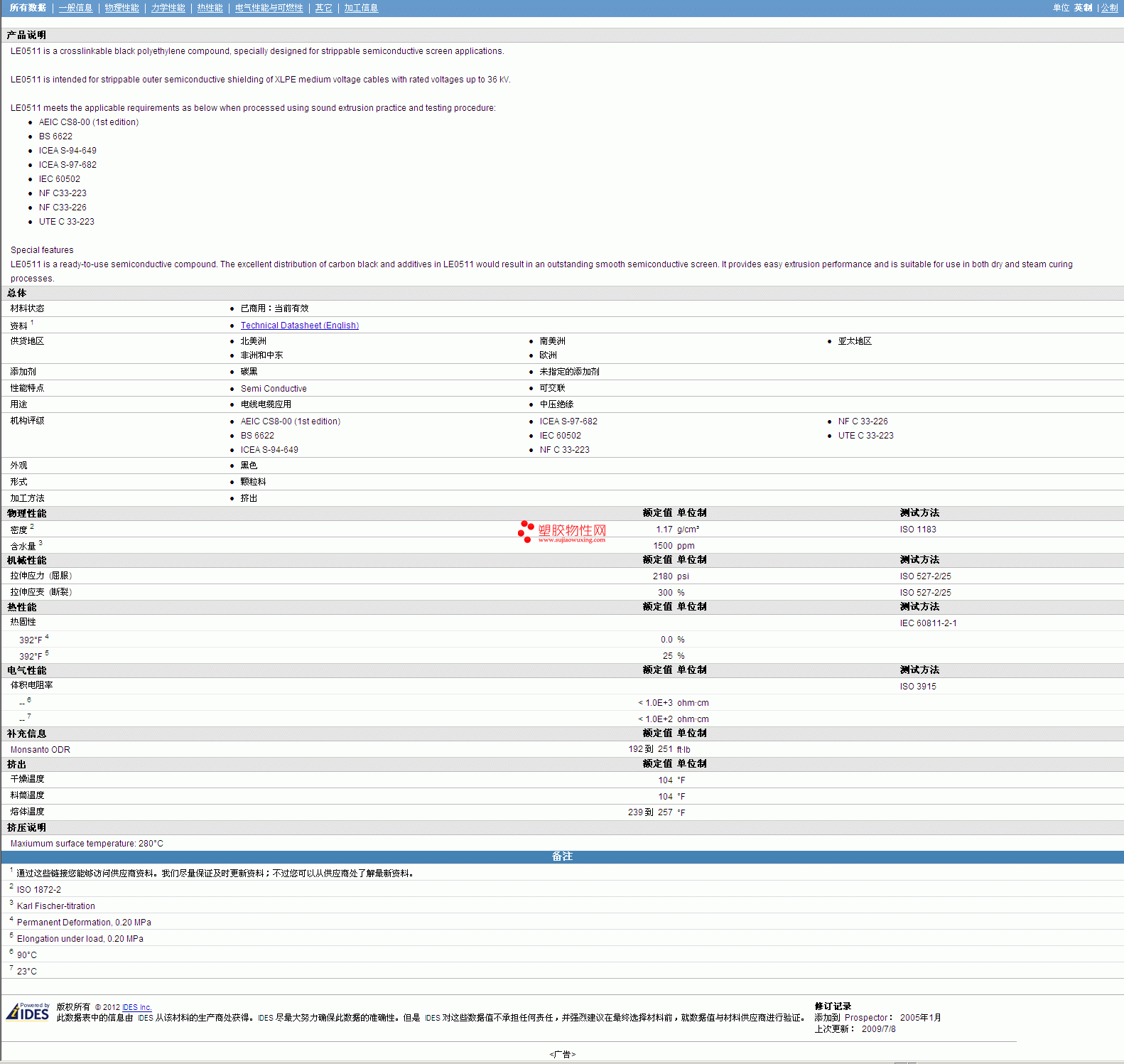Select the 2180 psi tensile stress value
This screenshot has width=1124, height=1064.
(x=671, y=576)
